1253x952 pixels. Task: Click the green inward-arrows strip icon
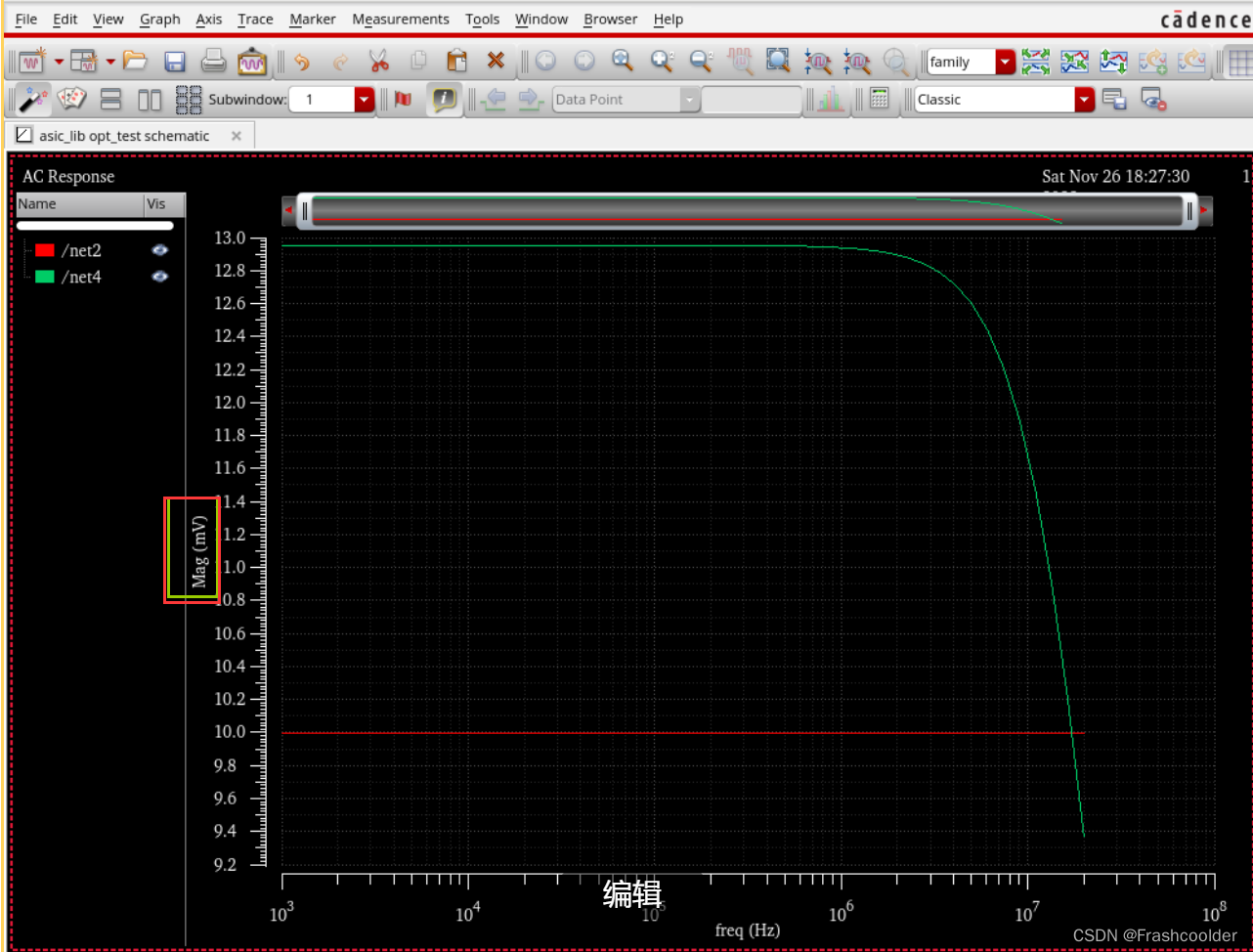[1075, 62]
